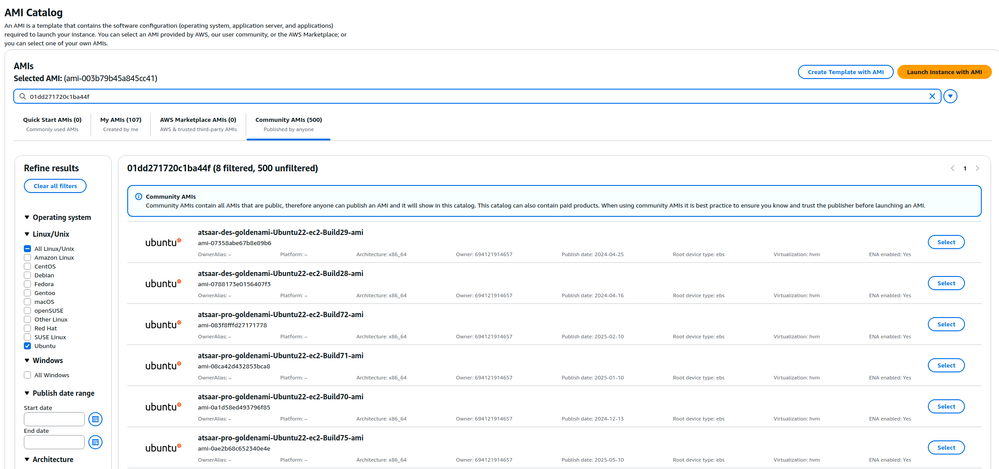Open the AWS Marketplace AMIs tab

pyautogui.click(x=198, y=124)
